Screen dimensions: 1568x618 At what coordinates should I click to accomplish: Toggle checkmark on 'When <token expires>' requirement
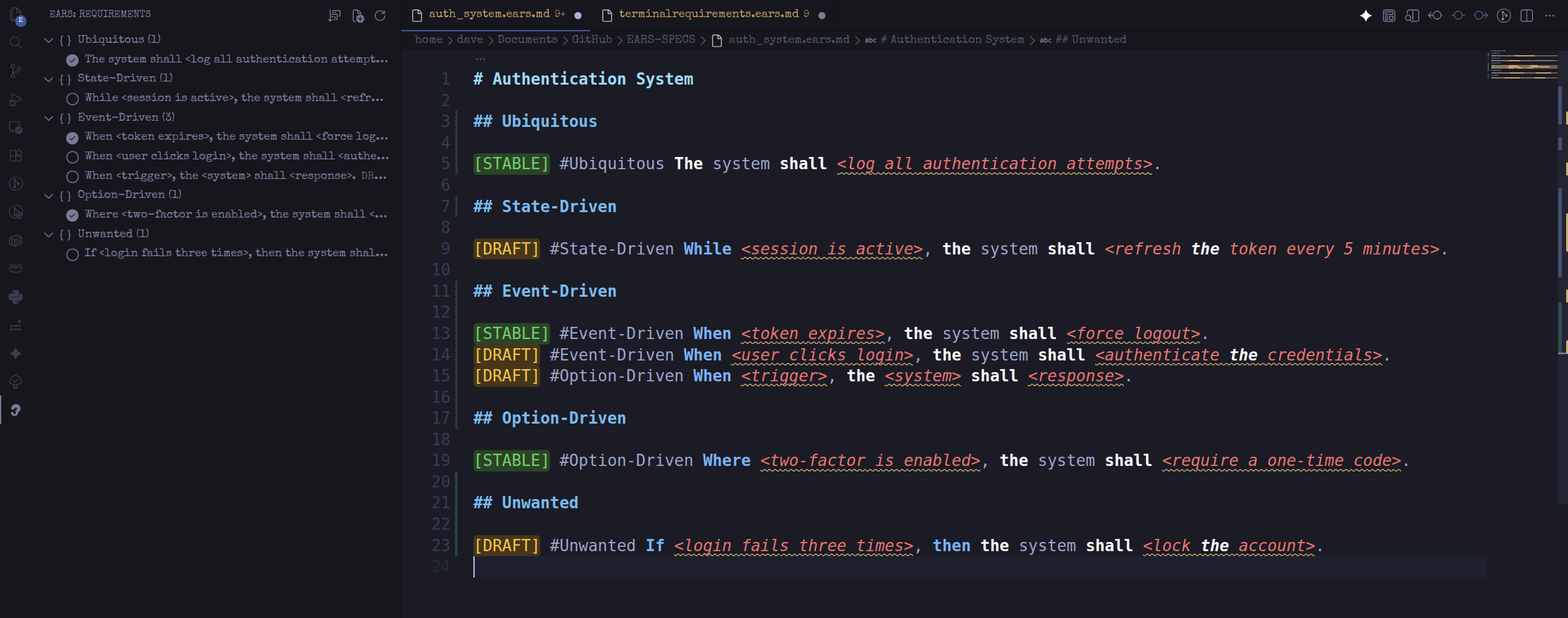tap(72, 137)
